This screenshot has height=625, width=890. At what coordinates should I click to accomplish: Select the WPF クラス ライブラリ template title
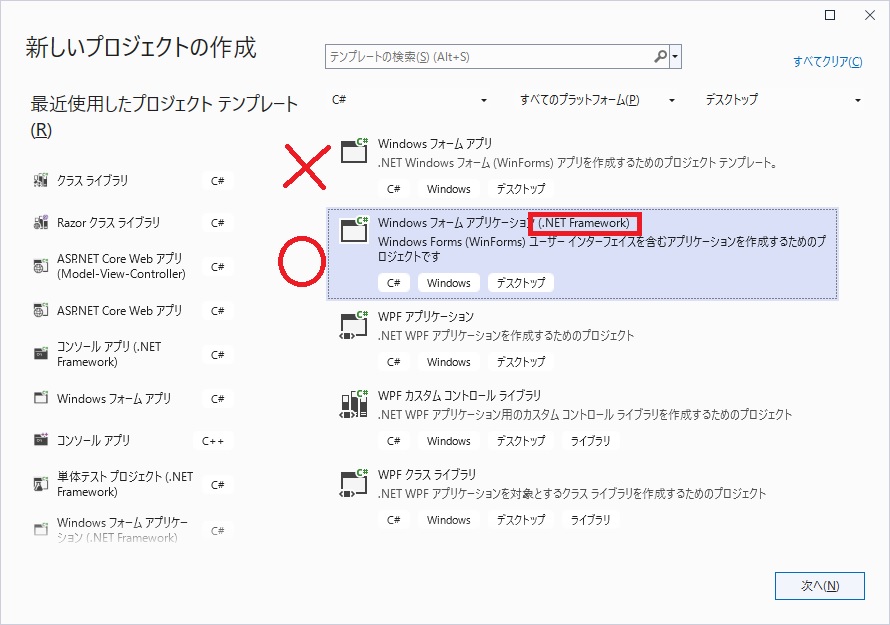(427, 474)
